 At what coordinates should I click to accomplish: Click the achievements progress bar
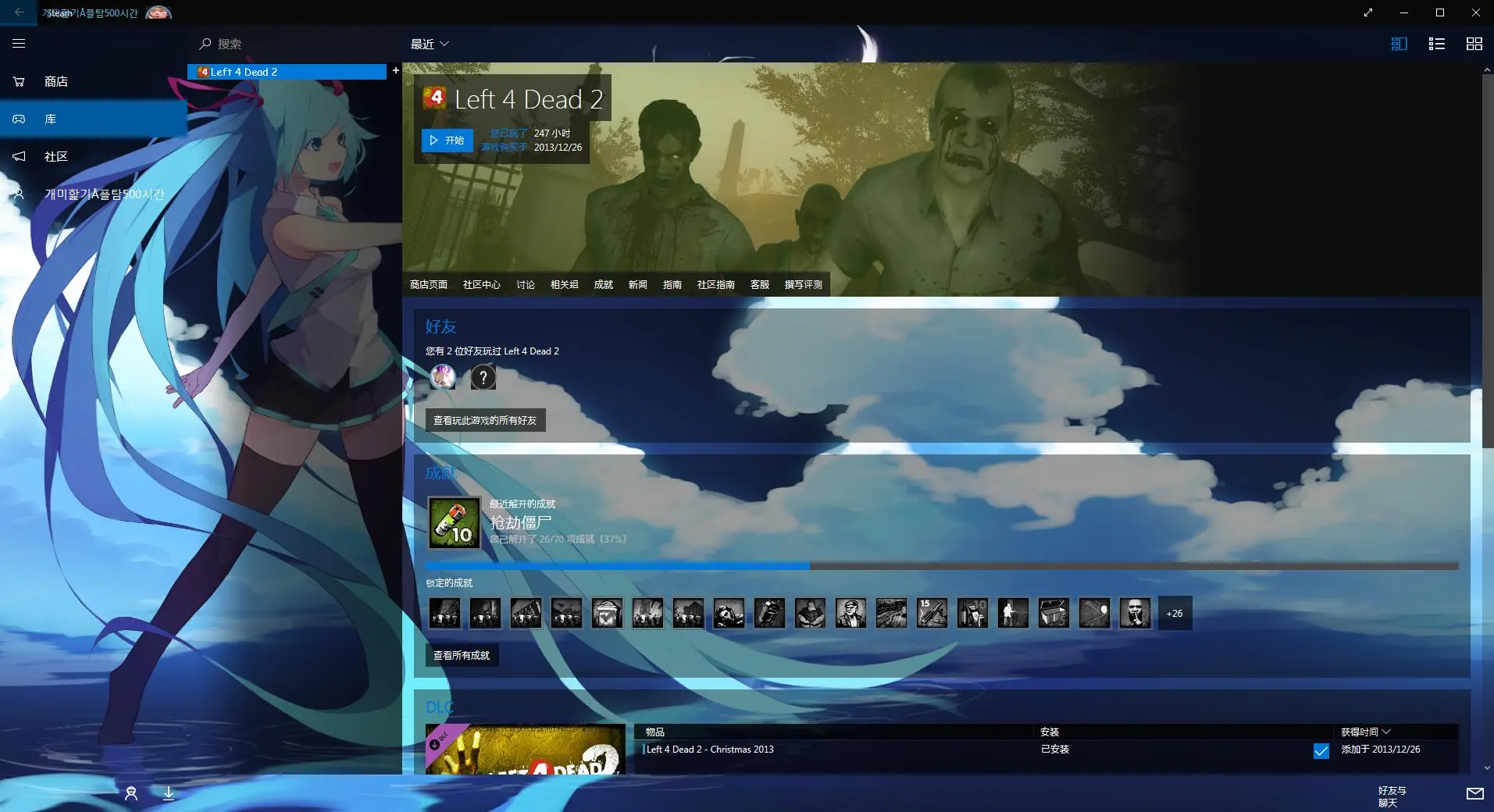[x=942, y=566]
